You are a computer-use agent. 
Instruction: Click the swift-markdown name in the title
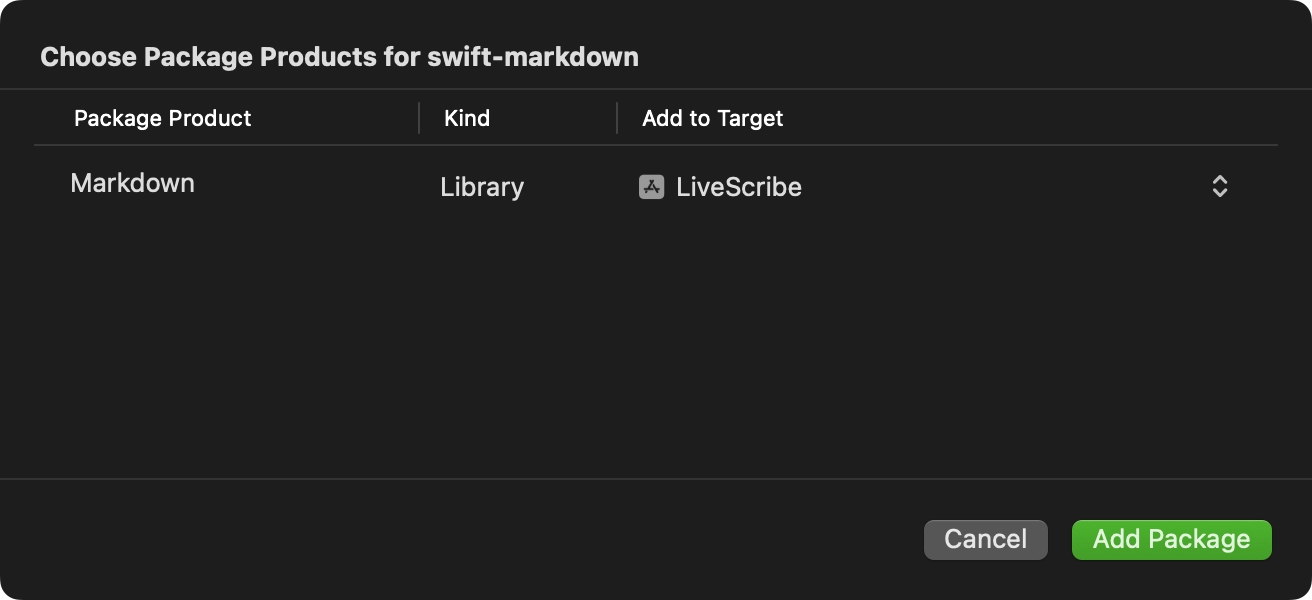(533, 57)
